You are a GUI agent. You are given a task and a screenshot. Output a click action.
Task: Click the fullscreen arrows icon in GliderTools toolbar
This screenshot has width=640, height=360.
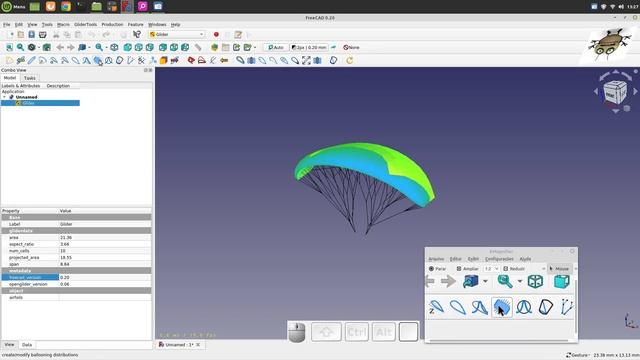click(x=306, y=60)
